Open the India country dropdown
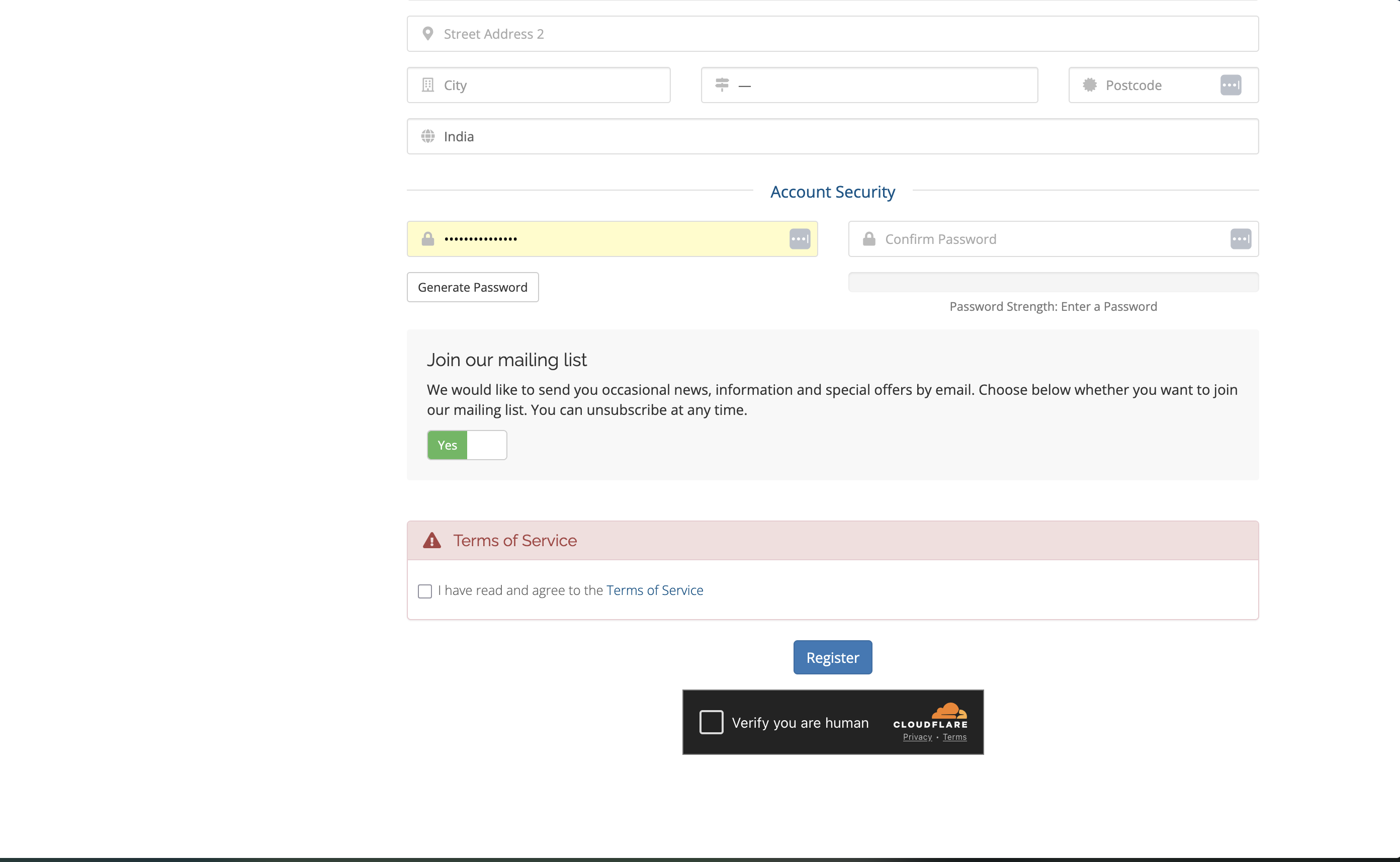This screenshot has height=862, width=1400. (832, 136)
